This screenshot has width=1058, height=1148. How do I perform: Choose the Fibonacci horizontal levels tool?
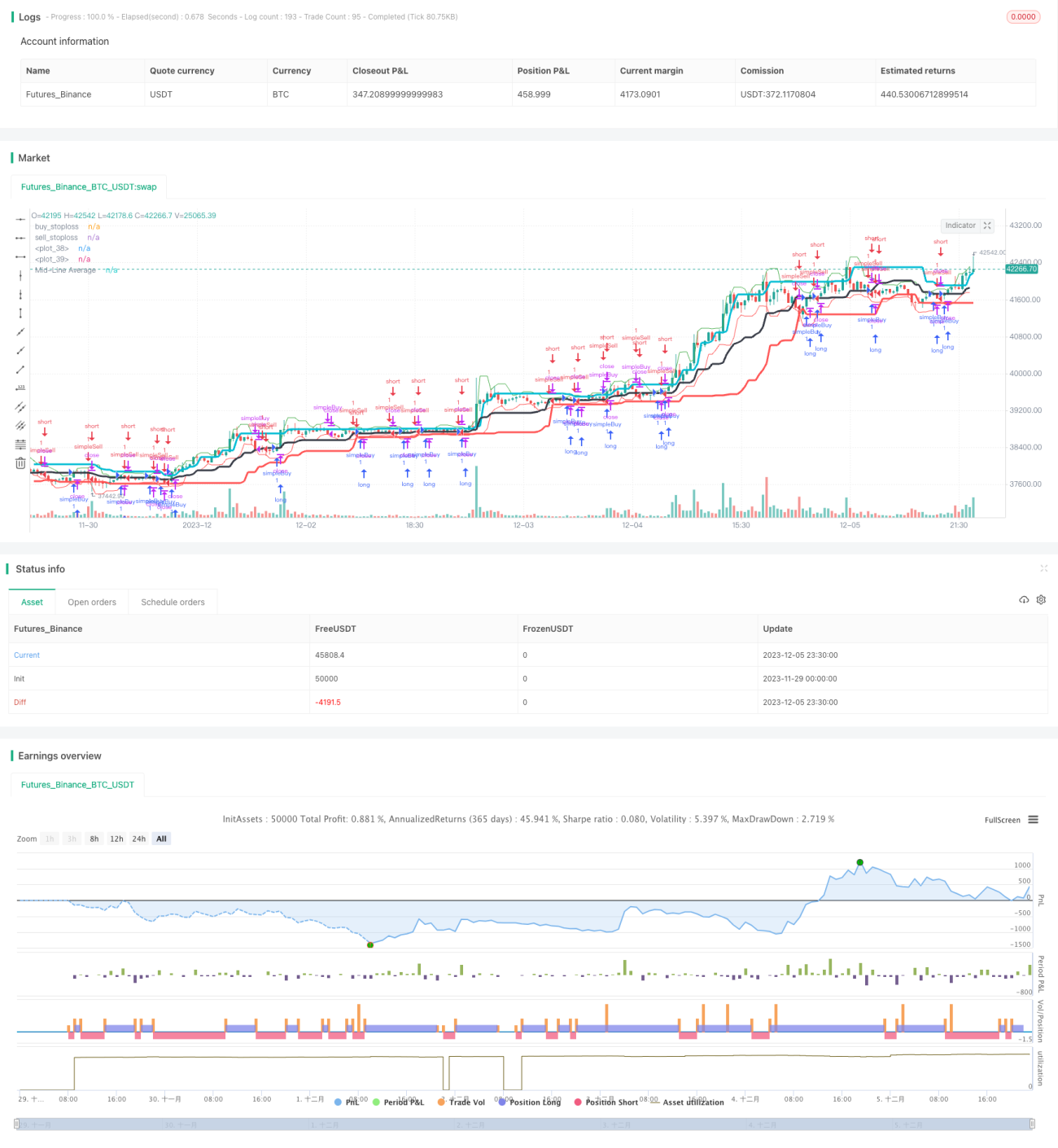click(x=20, y=444)
